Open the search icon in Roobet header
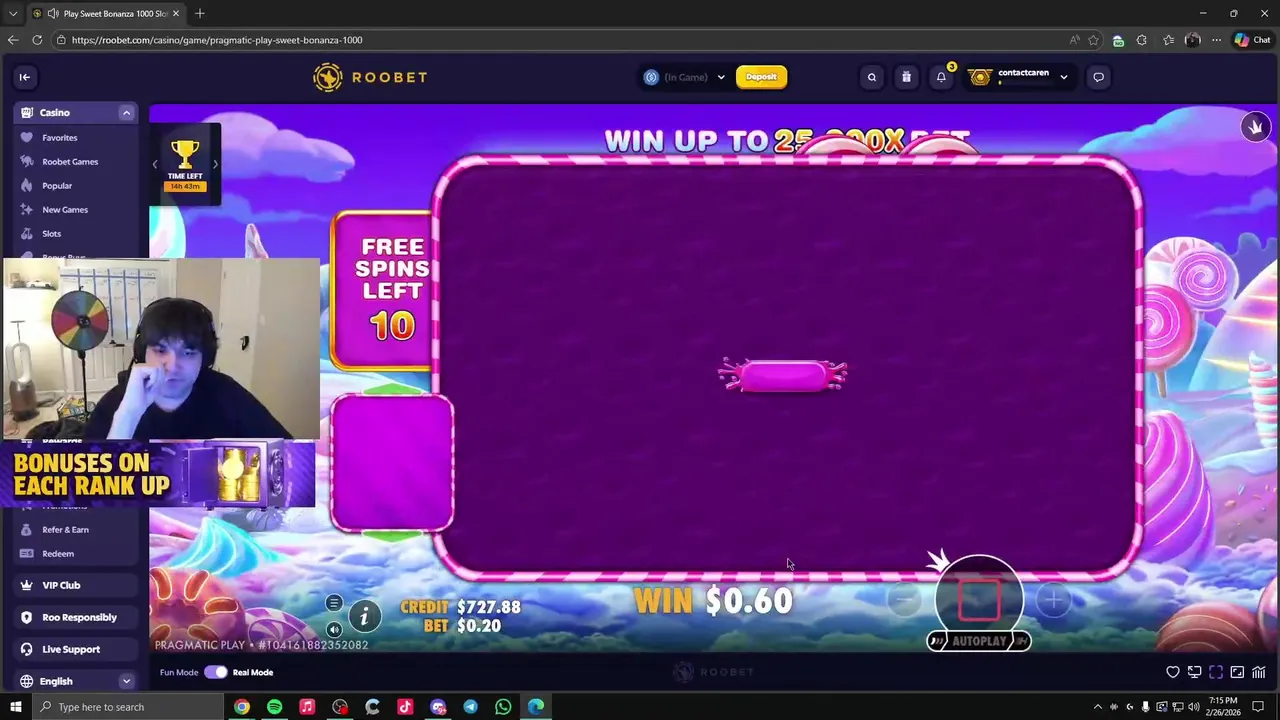Image resolution: width=1280 pixels, height=720 pixels. [x=872, y=77]
